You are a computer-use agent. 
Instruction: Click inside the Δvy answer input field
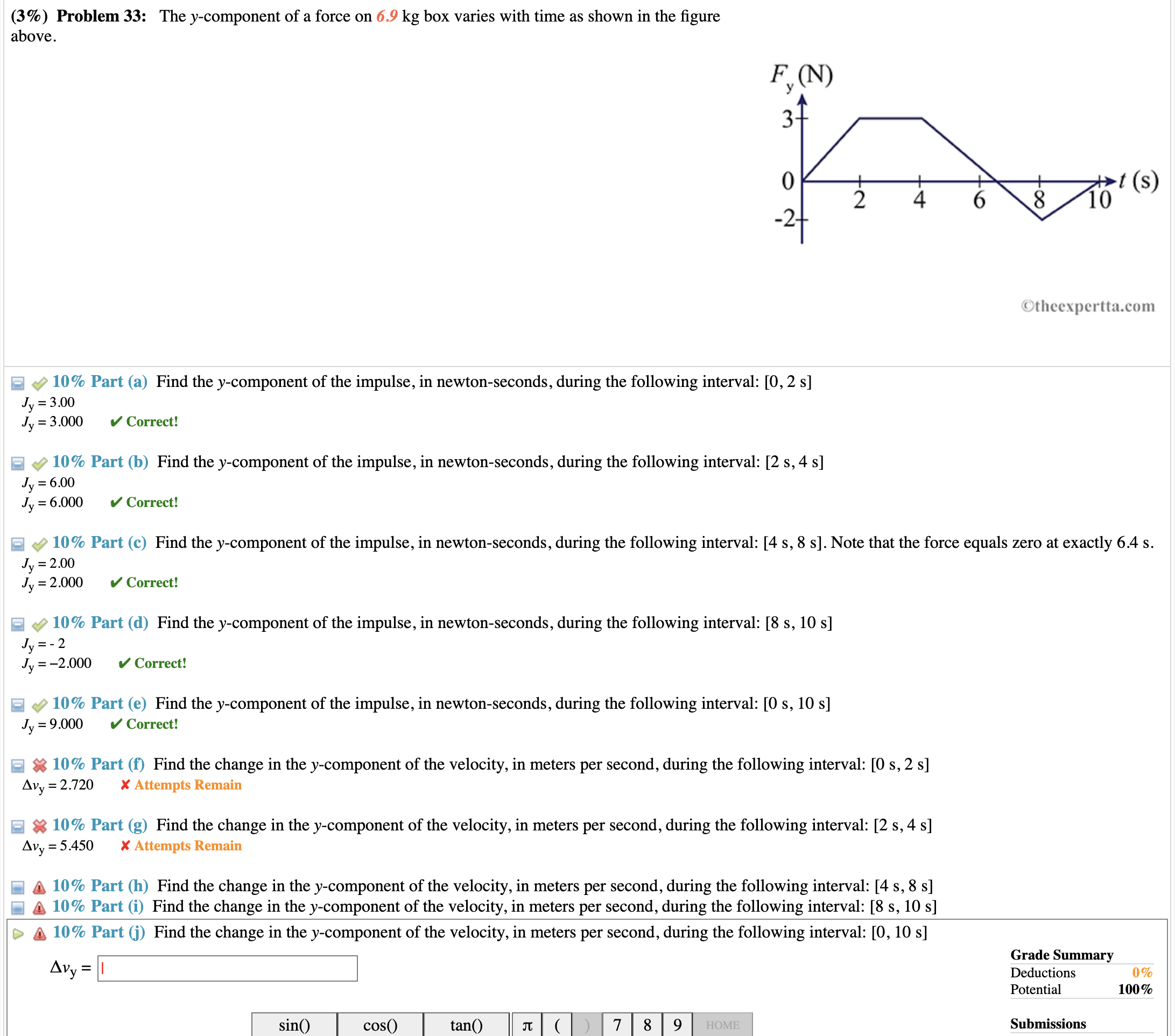pos(227,968)
